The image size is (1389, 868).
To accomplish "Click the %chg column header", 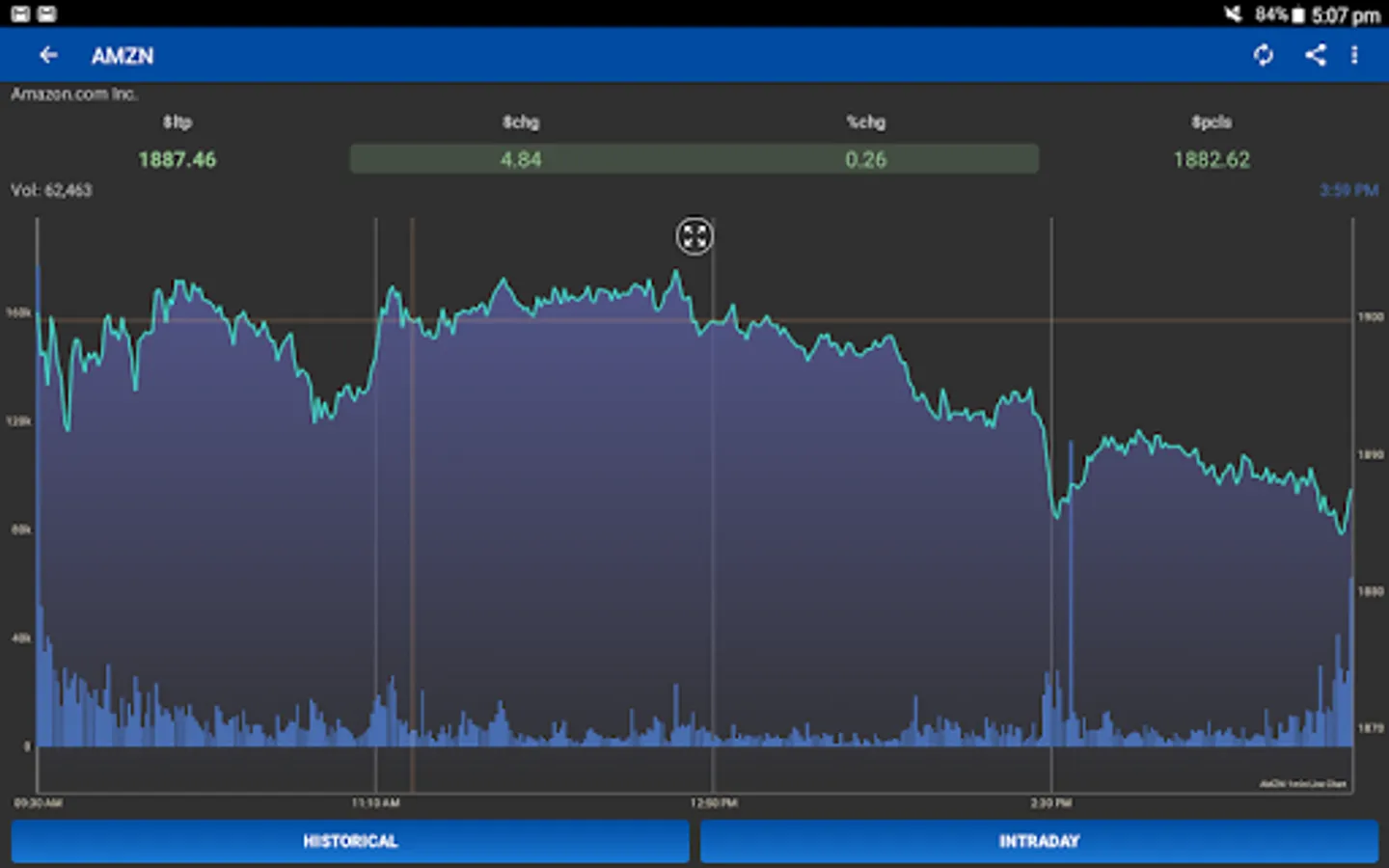I will click(x=866, y=122).
